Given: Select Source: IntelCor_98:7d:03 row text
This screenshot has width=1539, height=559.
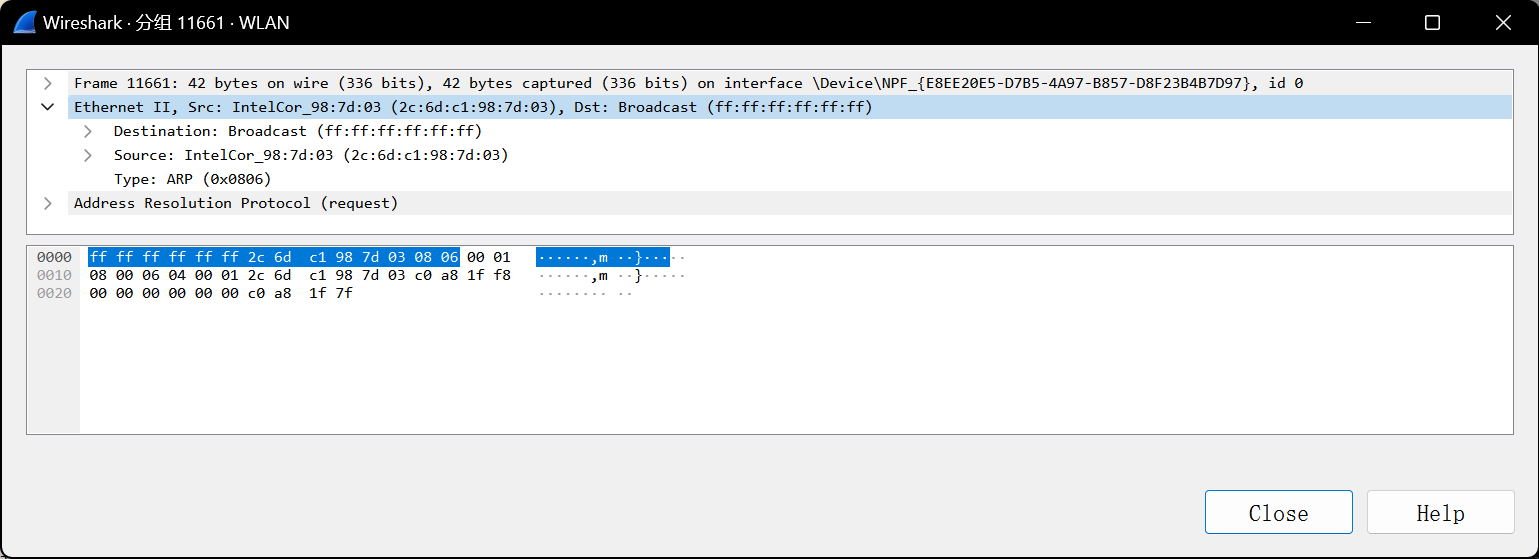Looking at the screenshot, I should tap(311, 155).
